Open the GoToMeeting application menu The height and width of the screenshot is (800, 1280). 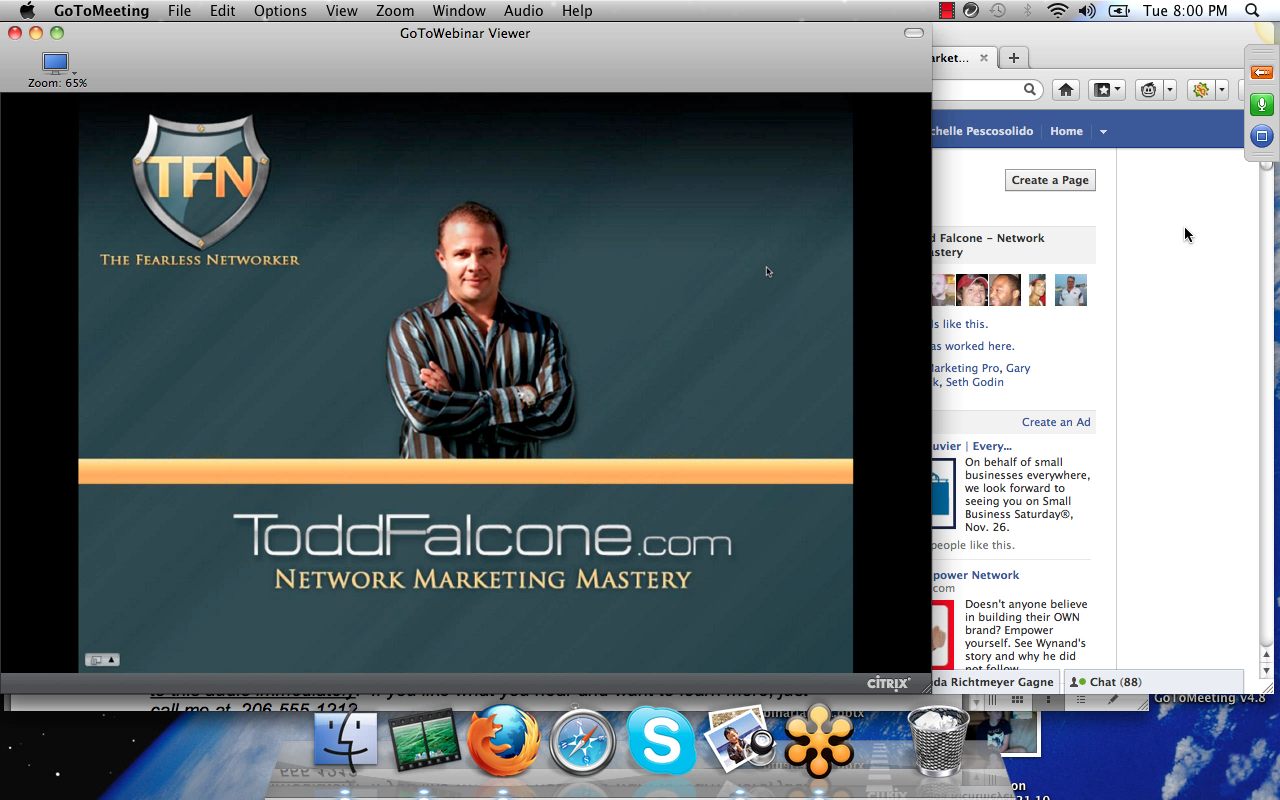point(101,11)
